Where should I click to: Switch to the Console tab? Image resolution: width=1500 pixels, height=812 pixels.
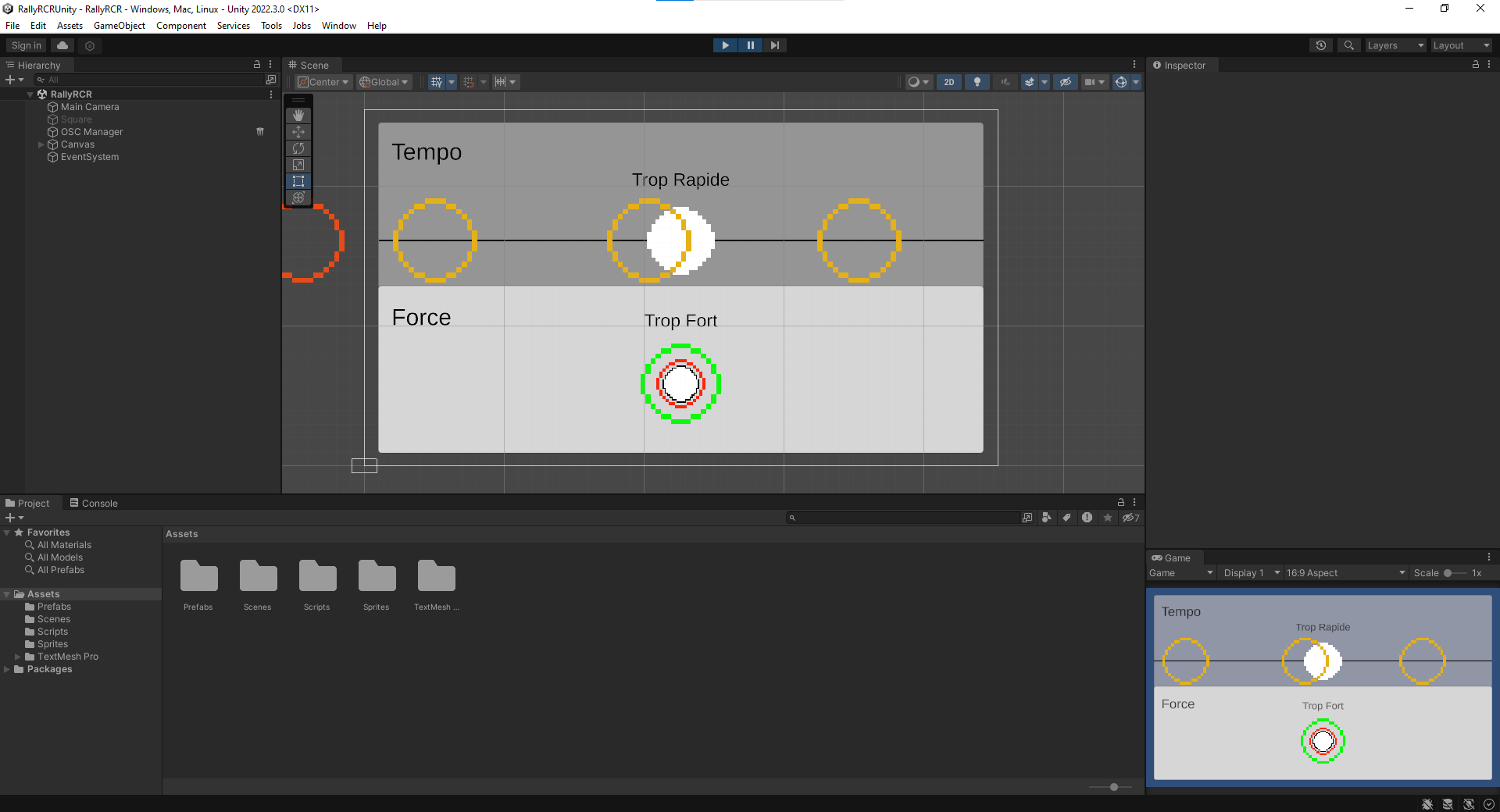coord(94,503)
